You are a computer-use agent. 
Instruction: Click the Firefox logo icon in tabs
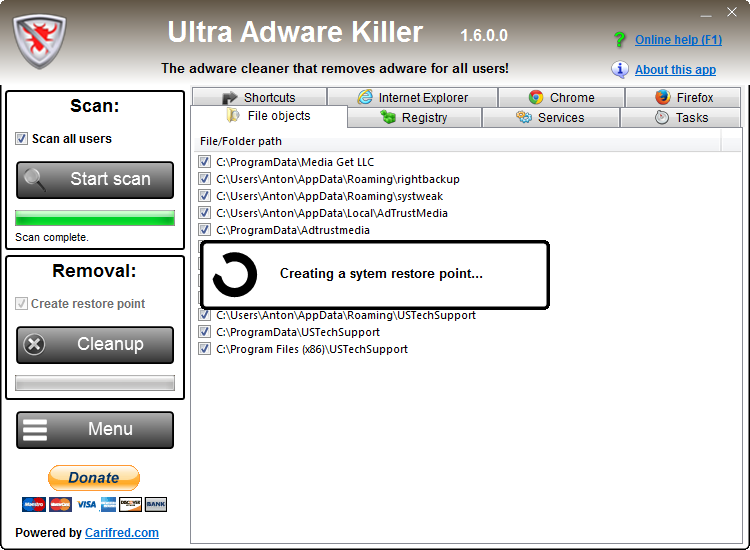tap(662, 97)
